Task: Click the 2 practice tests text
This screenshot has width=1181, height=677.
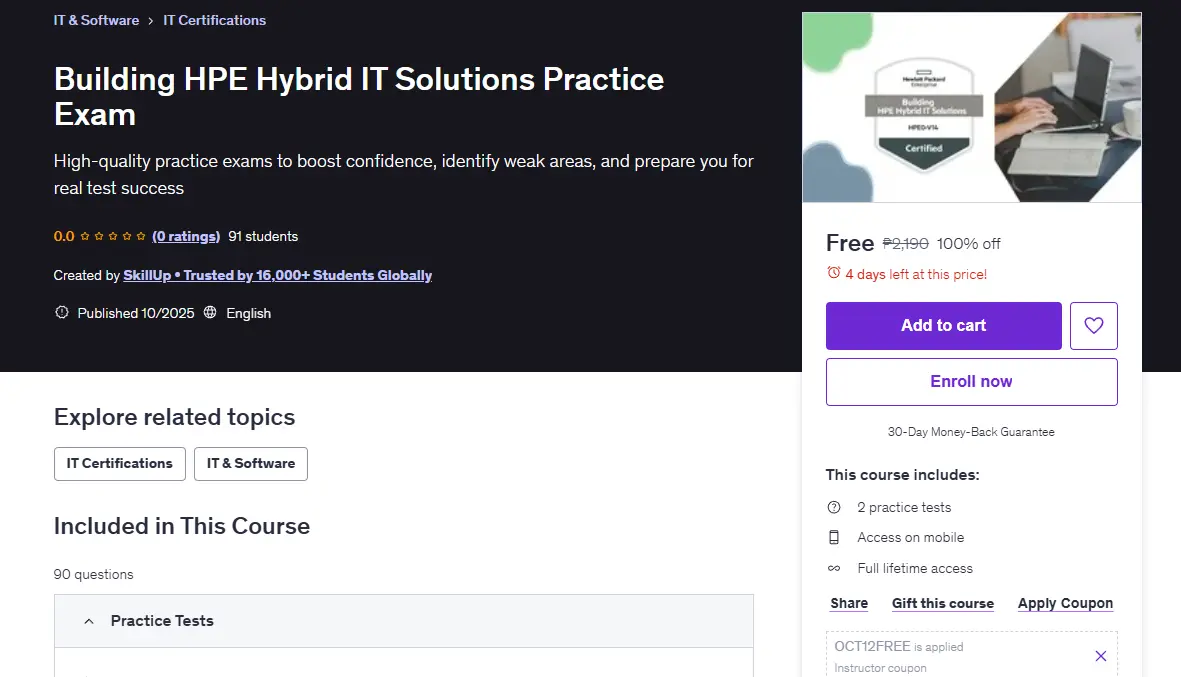Action: pyautogui.click(x=904, y=508)
